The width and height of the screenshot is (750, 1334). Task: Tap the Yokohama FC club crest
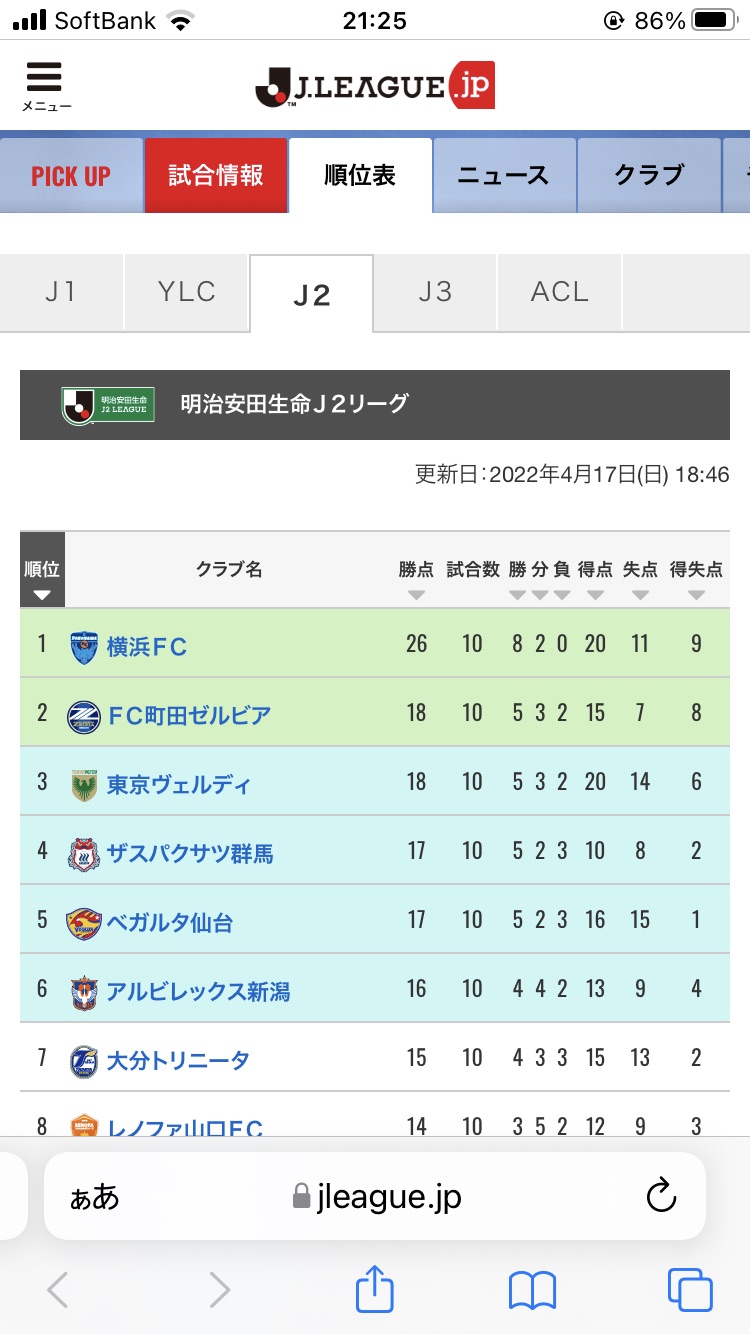(84, 647)
